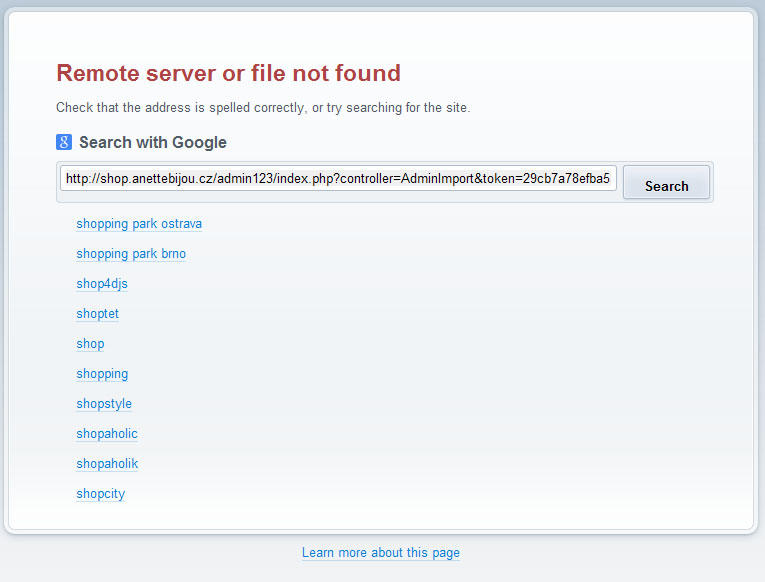Image resolution: width=765 pixels, height=582 pixels.
Task: Click the Google icon beside Search with Google
Action: click(x=64, y=142)
